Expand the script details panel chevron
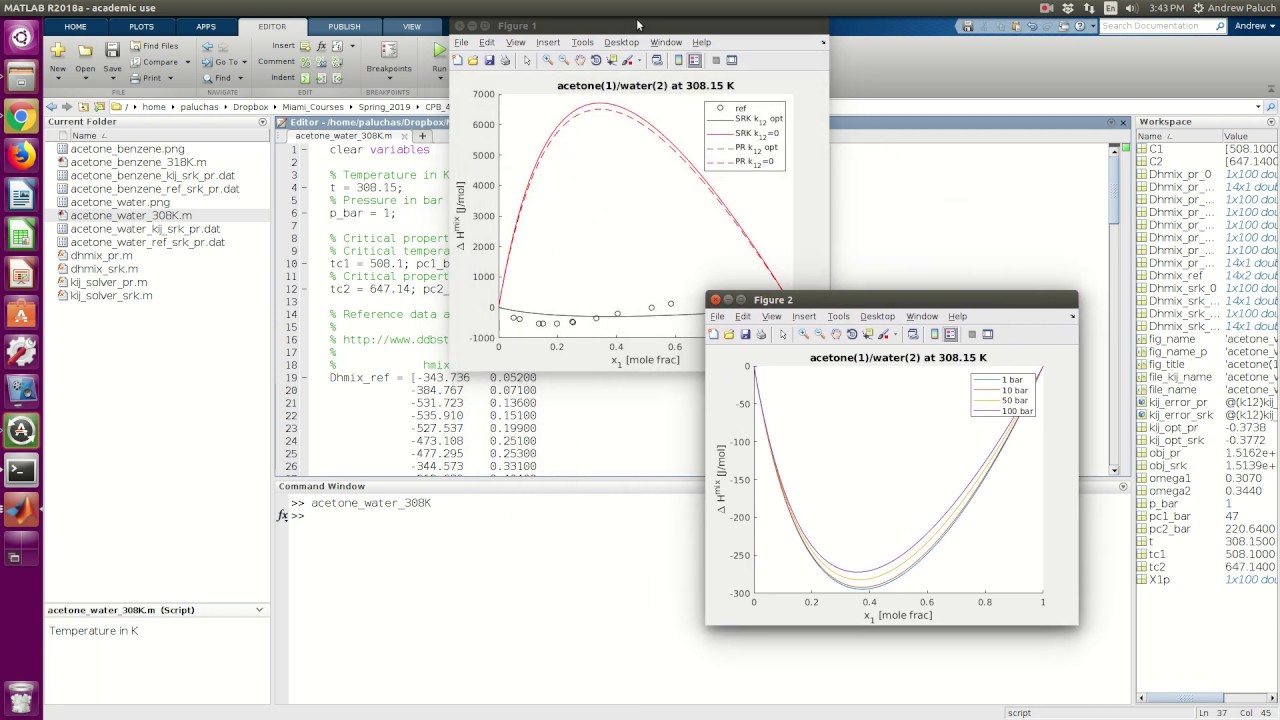1280x720 pixels. tap(259, 610)
